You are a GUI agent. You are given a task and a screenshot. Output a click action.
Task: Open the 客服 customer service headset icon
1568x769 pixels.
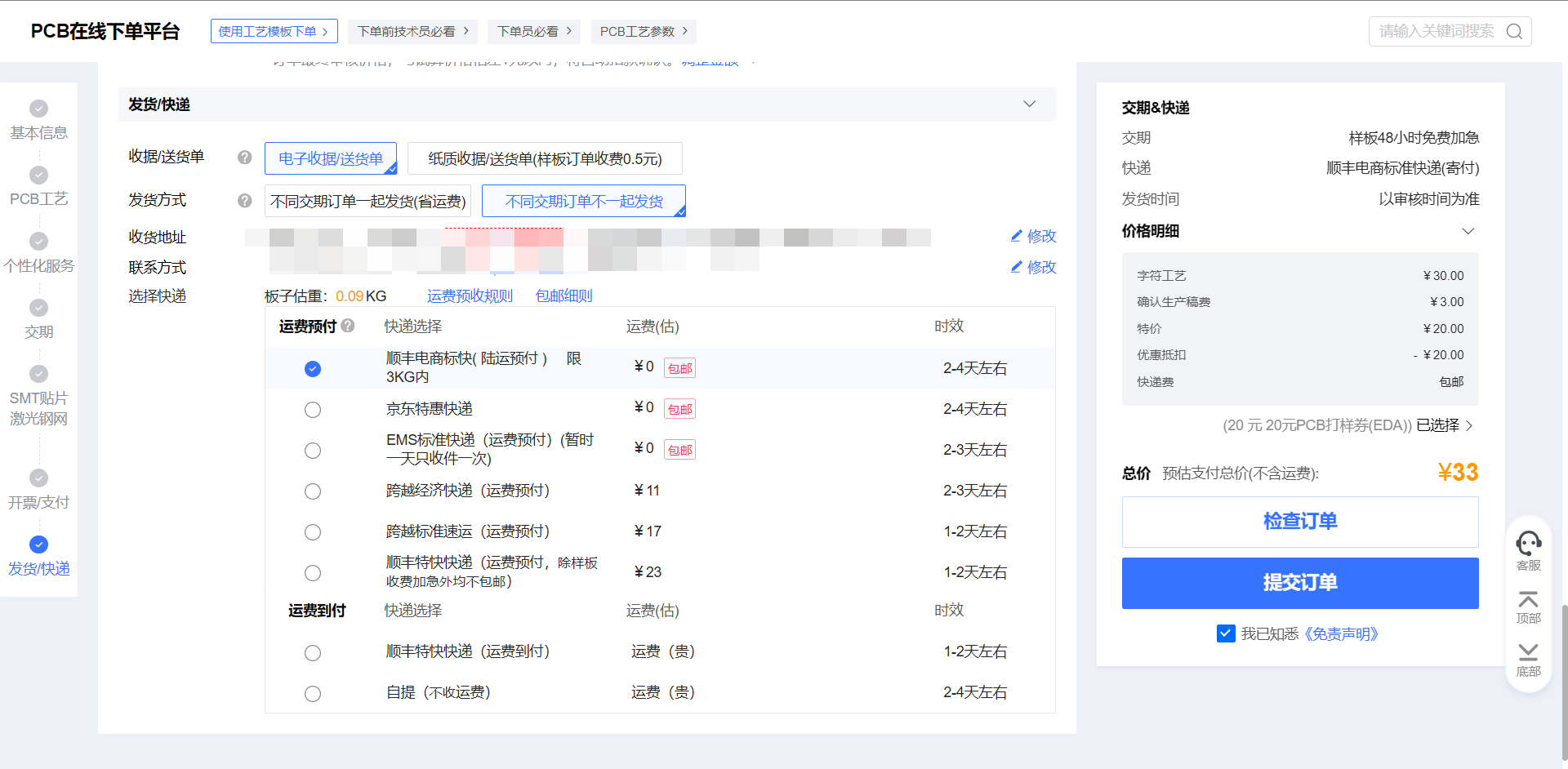click(1528, 544)
